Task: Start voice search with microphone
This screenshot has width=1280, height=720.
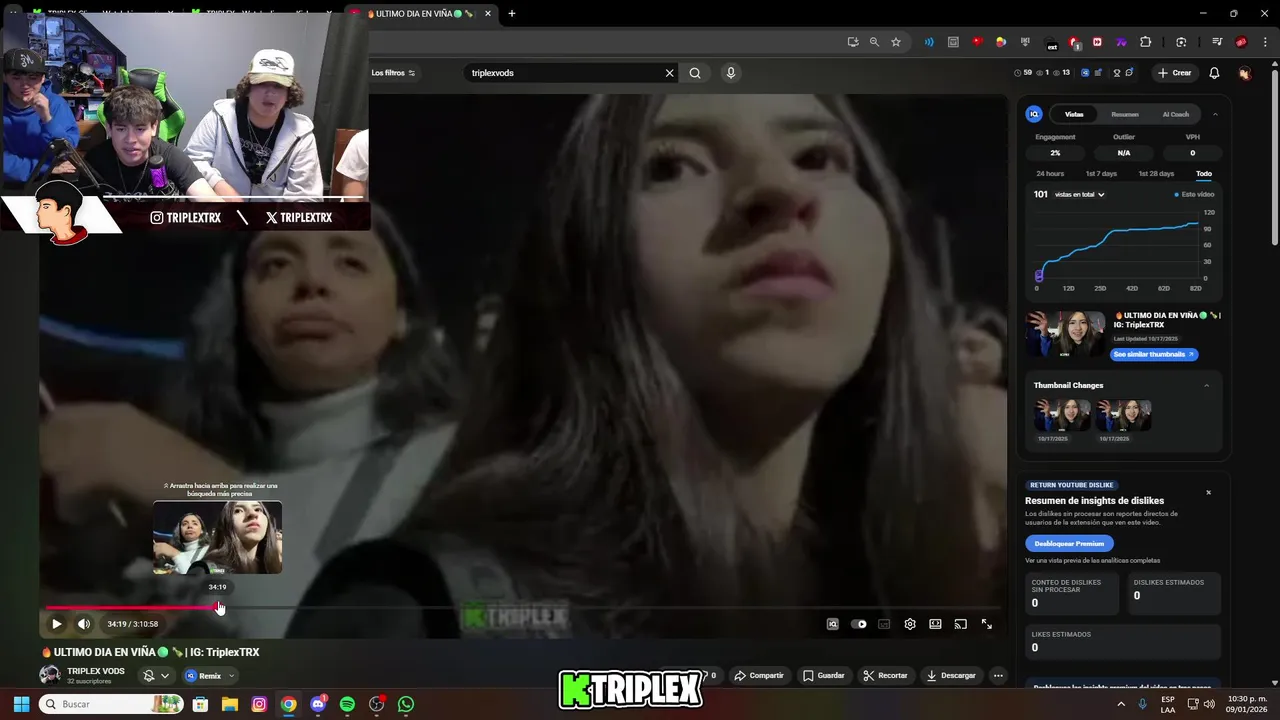Action: (731, 73)
